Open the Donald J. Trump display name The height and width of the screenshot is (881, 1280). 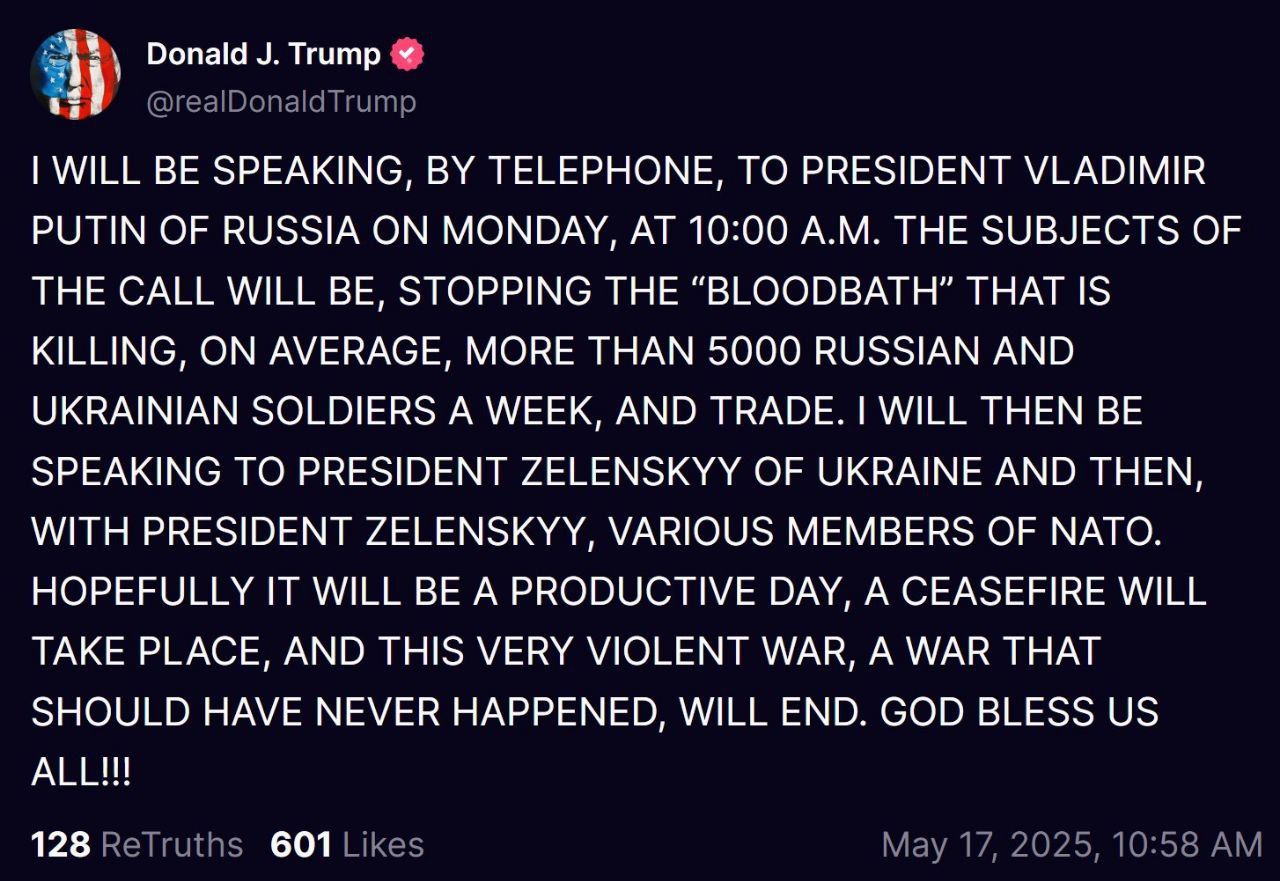coord(264,54)
